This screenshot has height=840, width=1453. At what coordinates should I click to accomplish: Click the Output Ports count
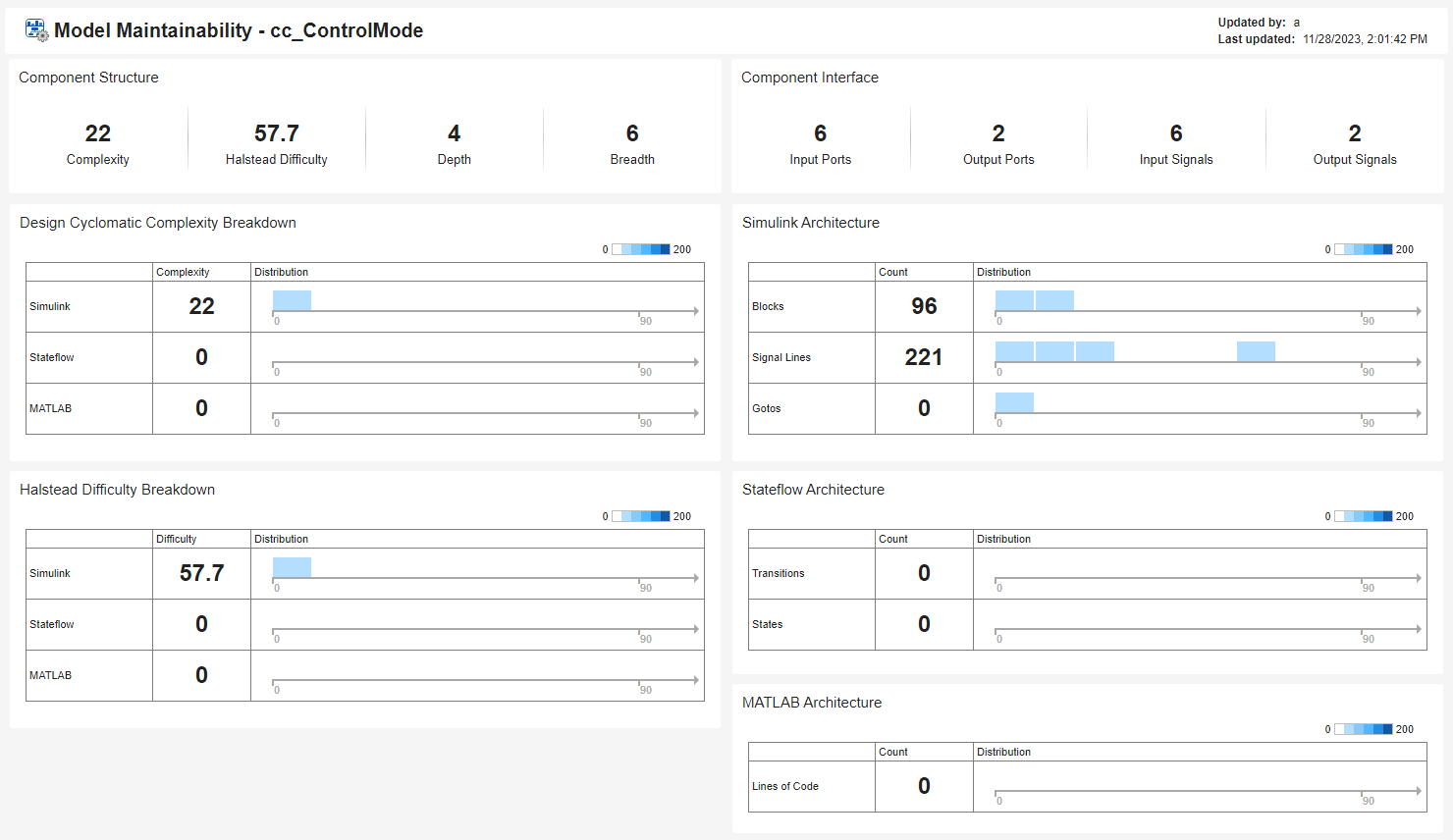click(998, 134)
